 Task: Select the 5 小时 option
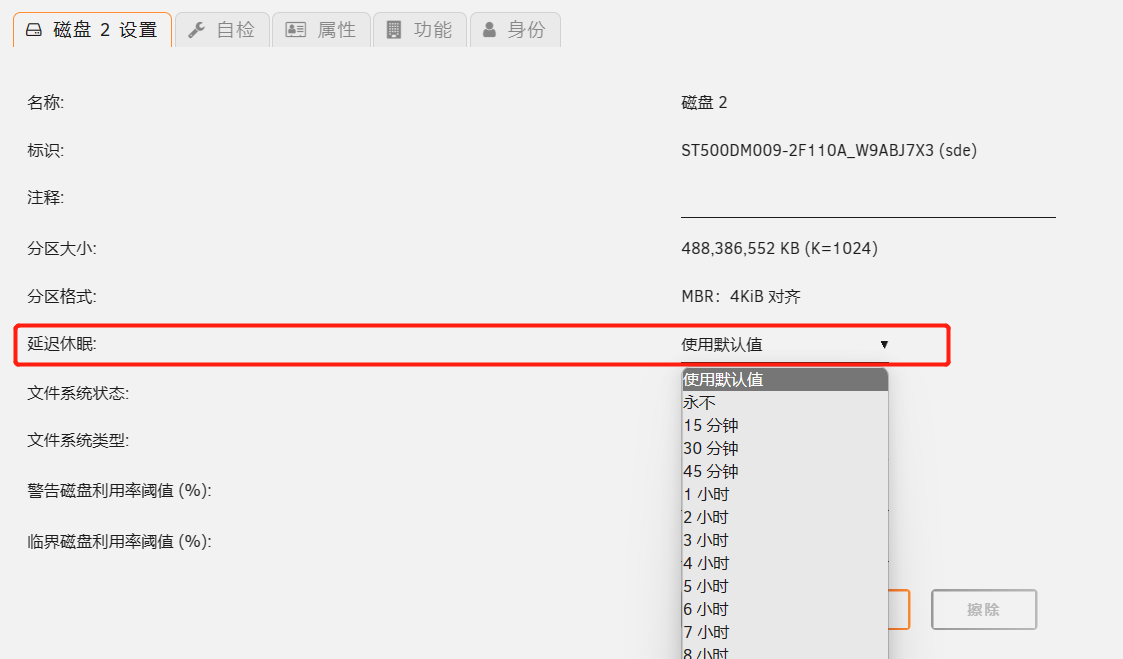click(x=706, y=587)
